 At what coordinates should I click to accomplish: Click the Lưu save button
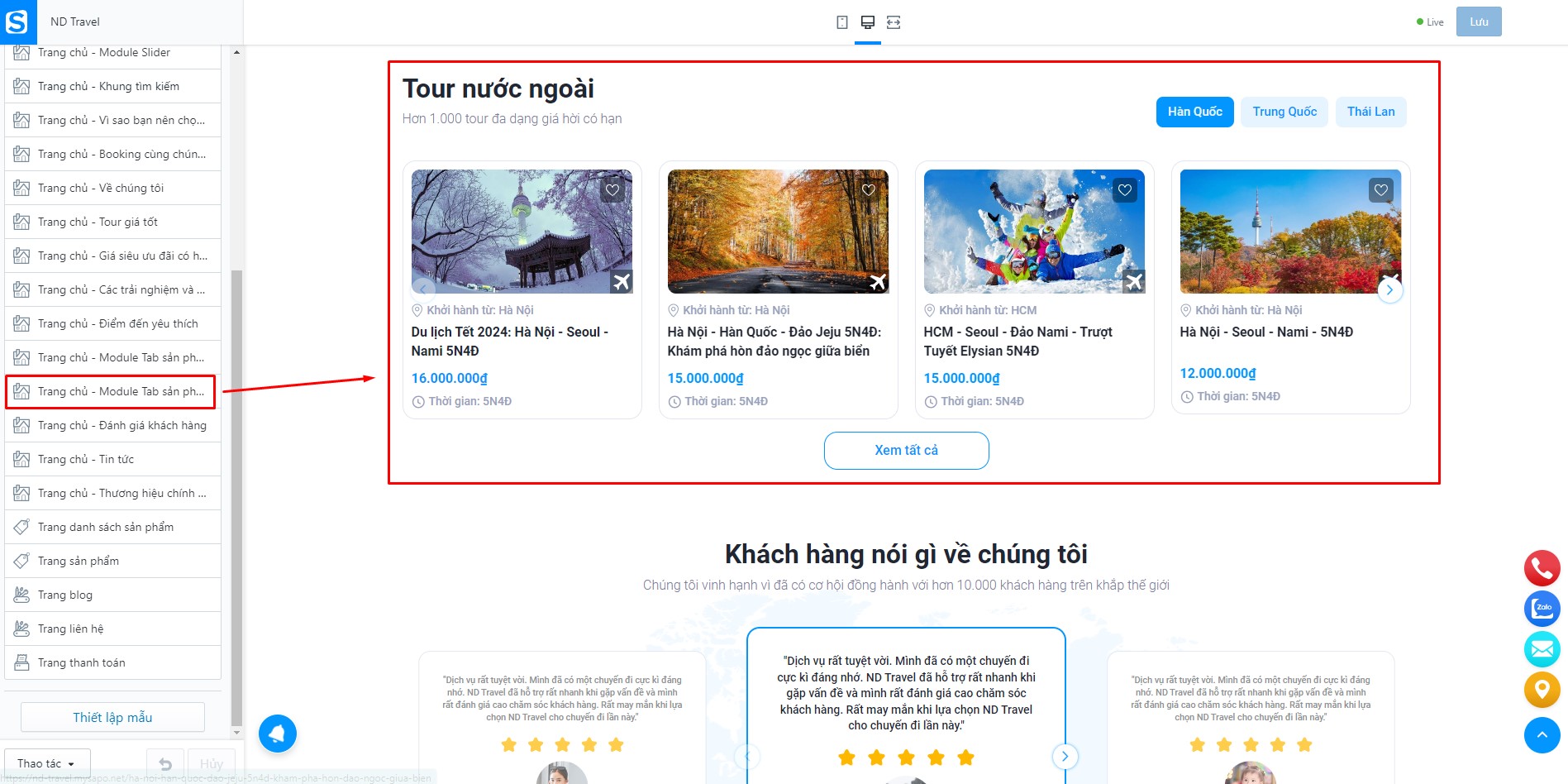[x=1479, y=22]
